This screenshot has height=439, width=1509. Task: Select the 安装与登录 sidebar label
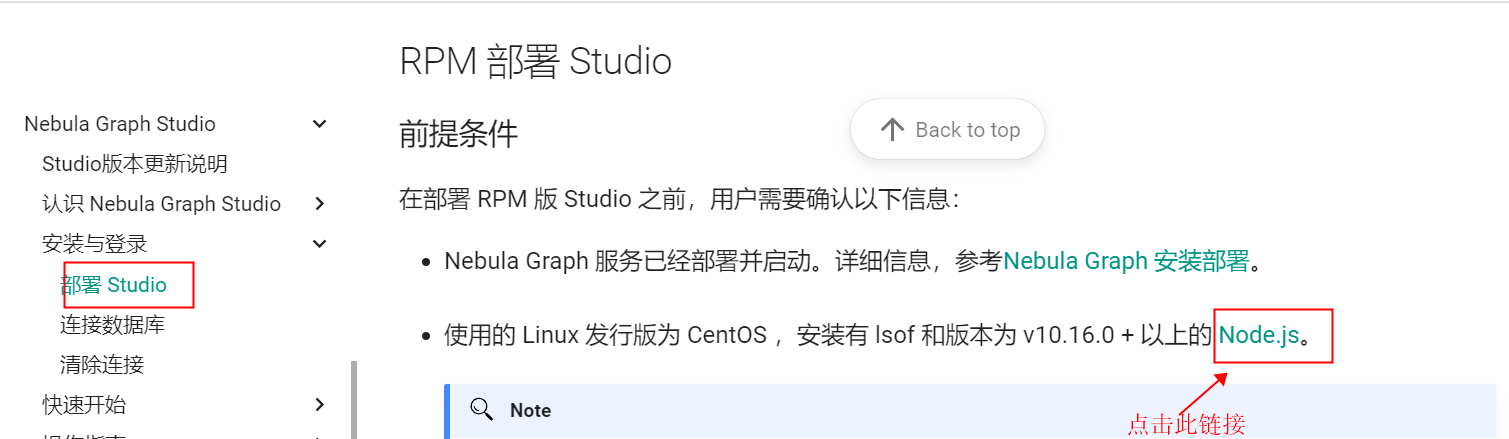tap(95, 244)
